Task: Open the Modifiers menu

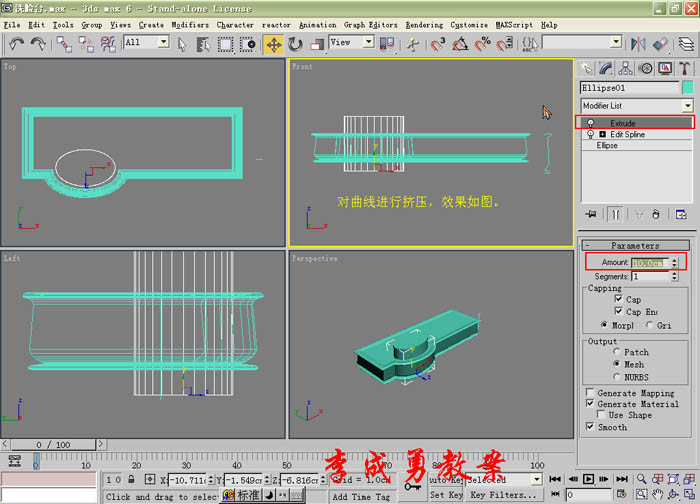Action: coord(190,25)
